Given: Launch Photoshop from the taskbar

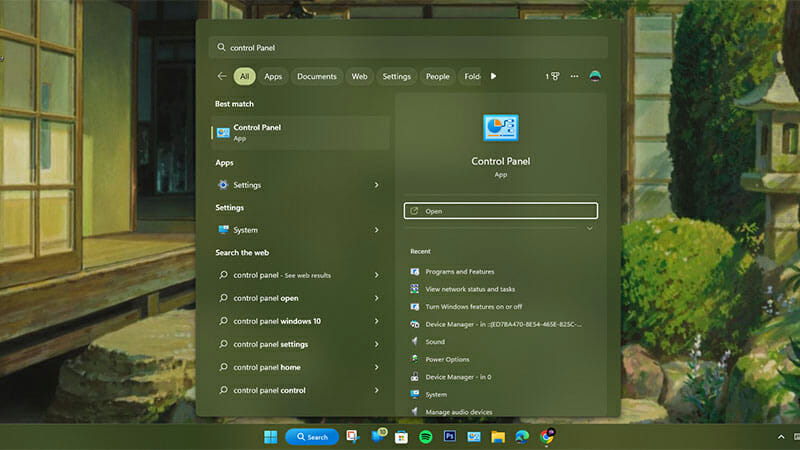Looking at the screenshot, I should click(450, 437).
